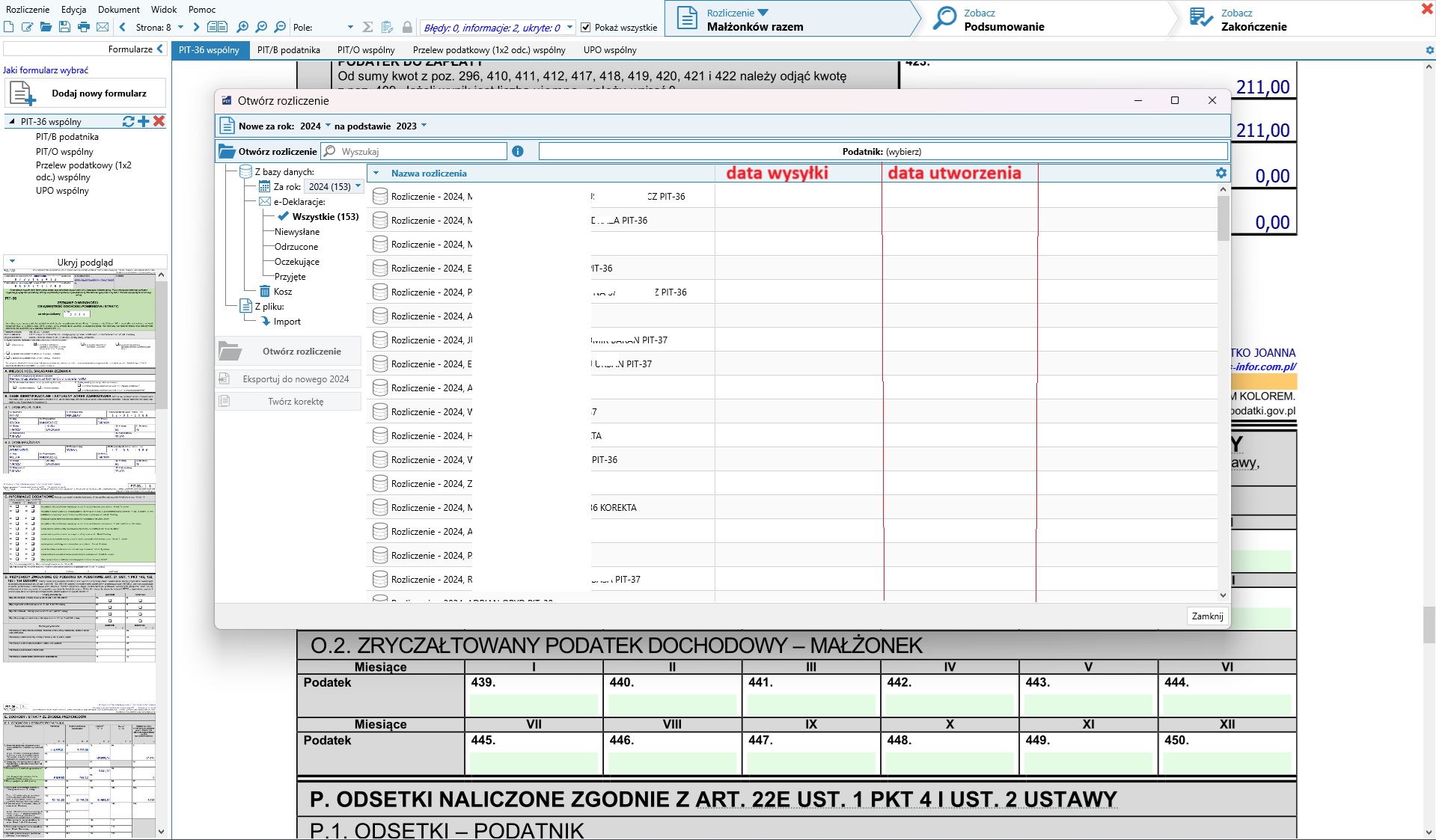This screenshot has width=1436, height=840.
Task: Select the Niewysłane filter in tree
Action: tap(296, 232)
